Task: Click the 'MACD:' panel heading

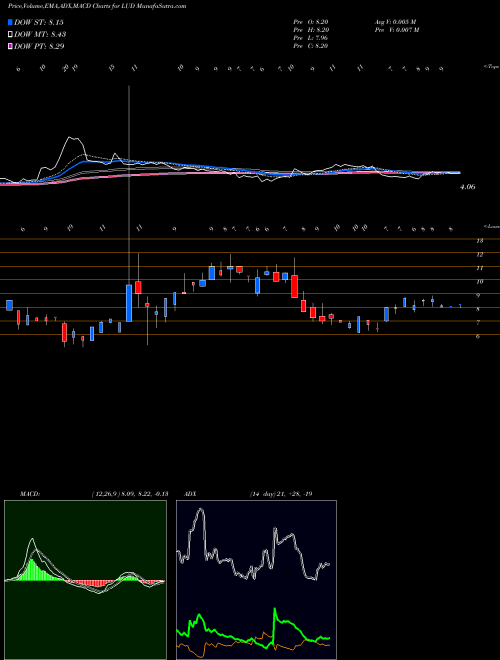Action: 30,494
